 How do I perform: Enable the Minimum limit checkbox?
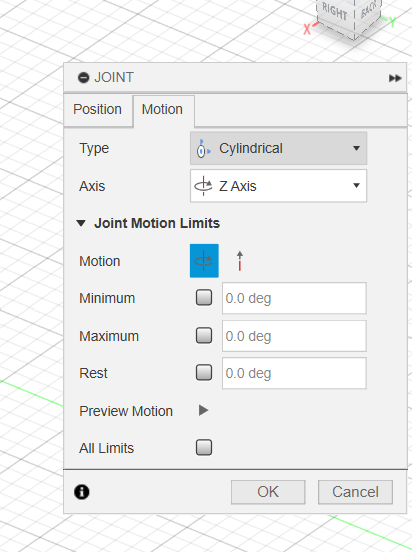[204, 297]
